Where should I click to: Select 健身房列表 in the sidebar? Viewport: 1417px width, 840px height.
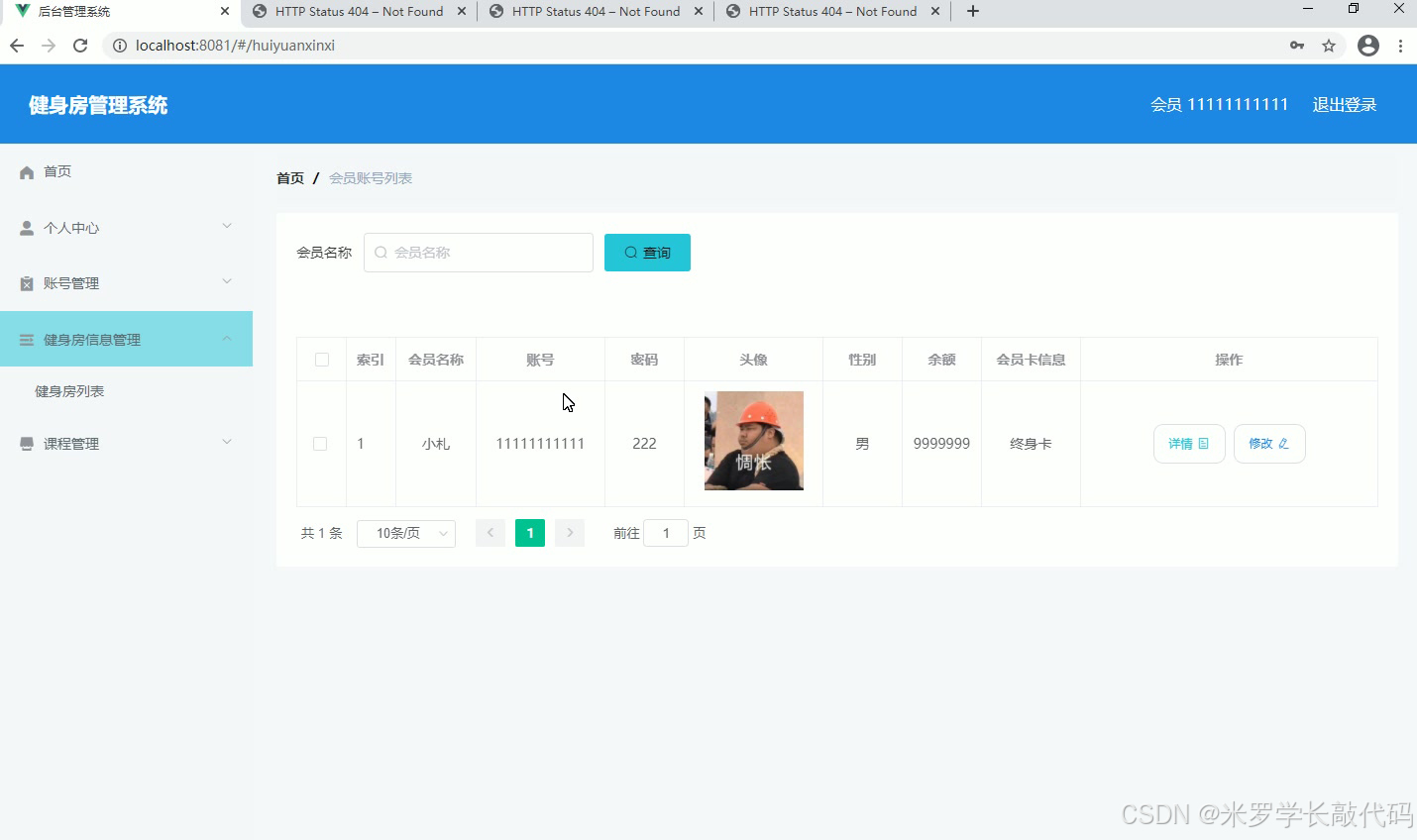[x=68, y=390]
